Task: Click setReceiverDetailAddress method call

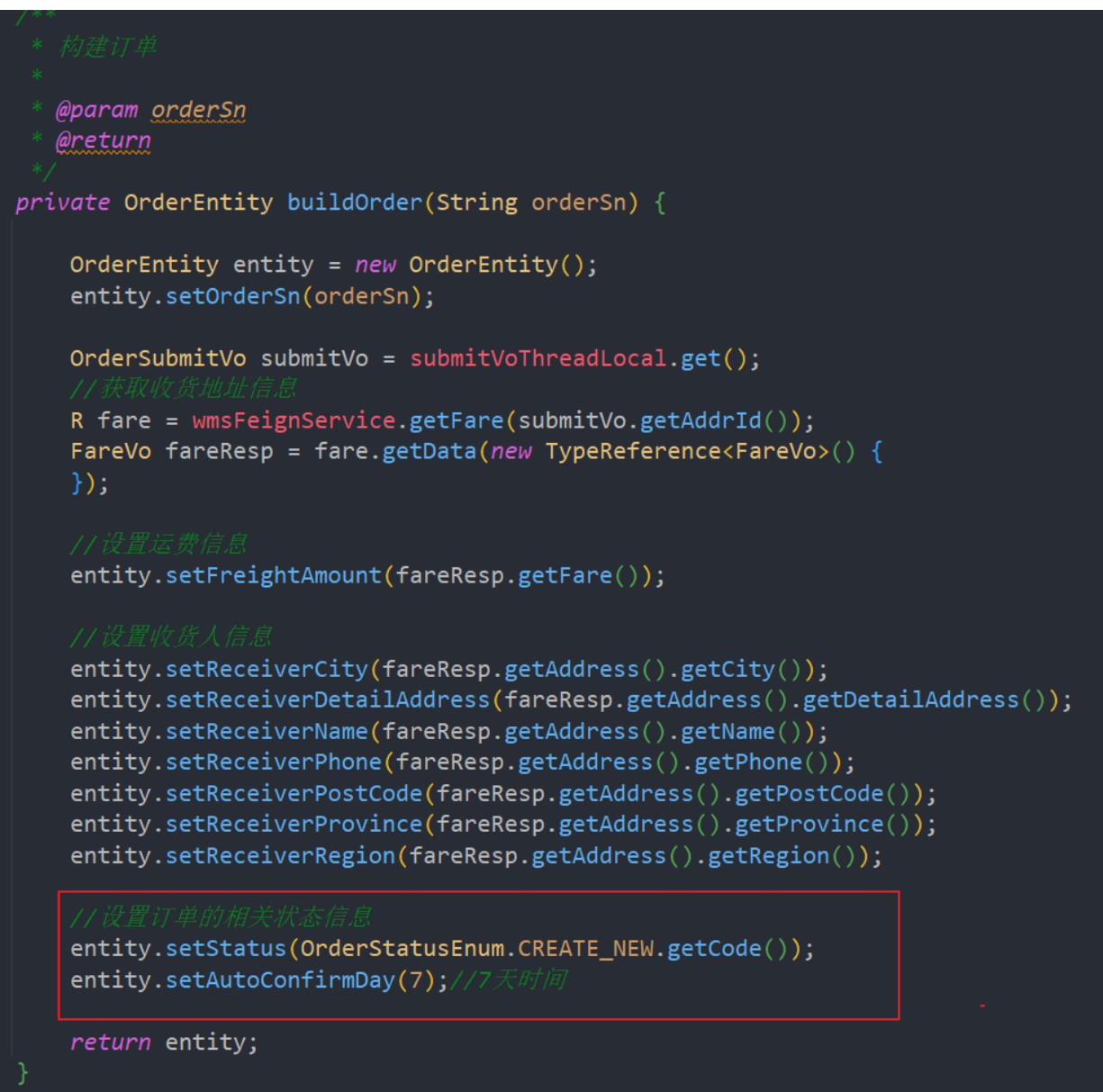Action: click(x=328, y=699)
